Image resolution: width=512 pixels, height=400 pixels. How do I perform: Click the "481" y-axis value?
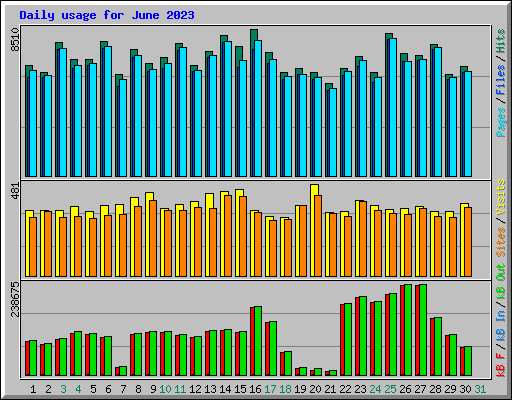point(15,191)
